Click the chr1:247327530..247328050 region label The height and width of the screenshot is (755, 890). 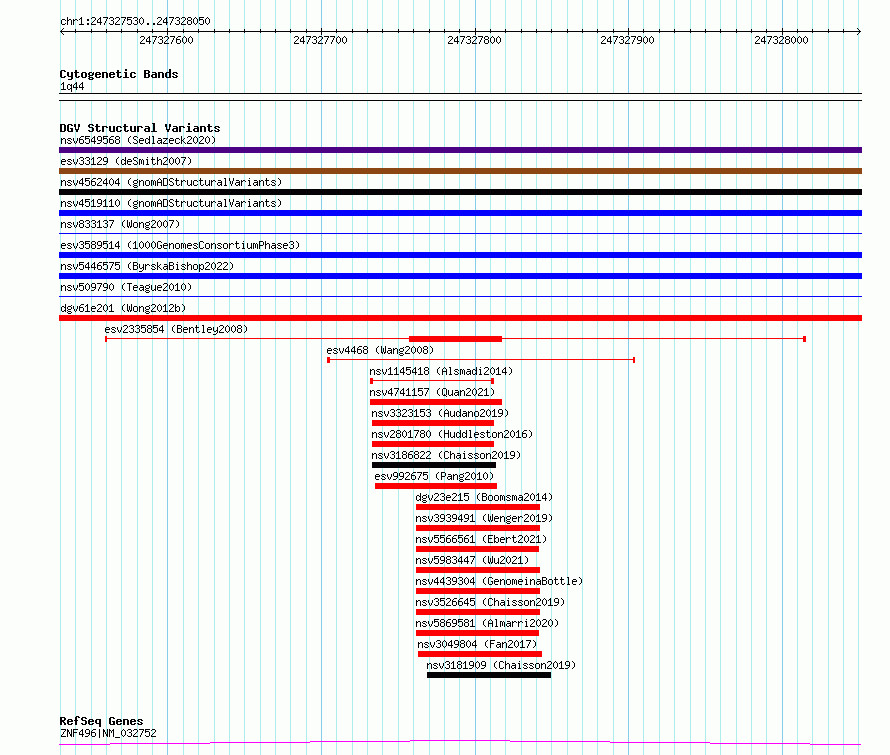tap(135, 21)
